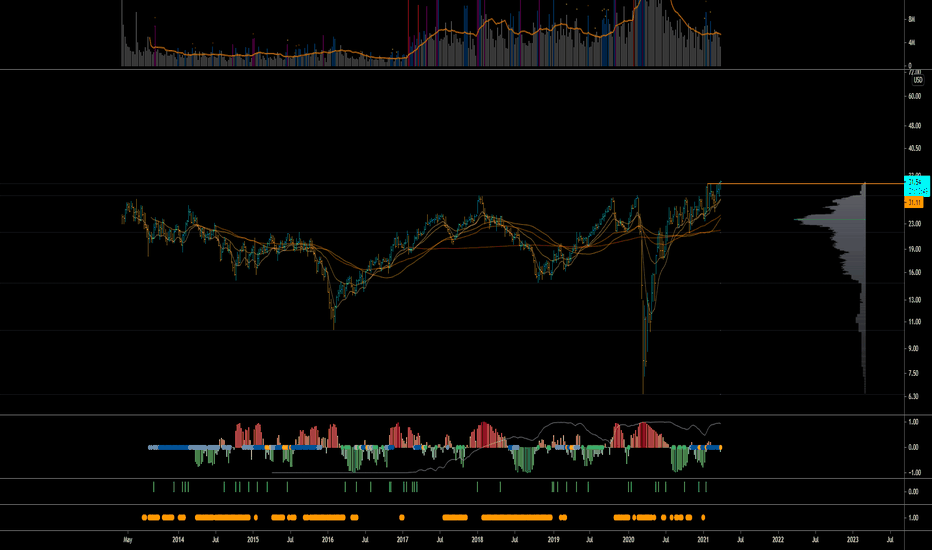The width and height of the screenshot is (932, 550).
Task: Click the USD currency label on price axis
Action: pos(918,80)
